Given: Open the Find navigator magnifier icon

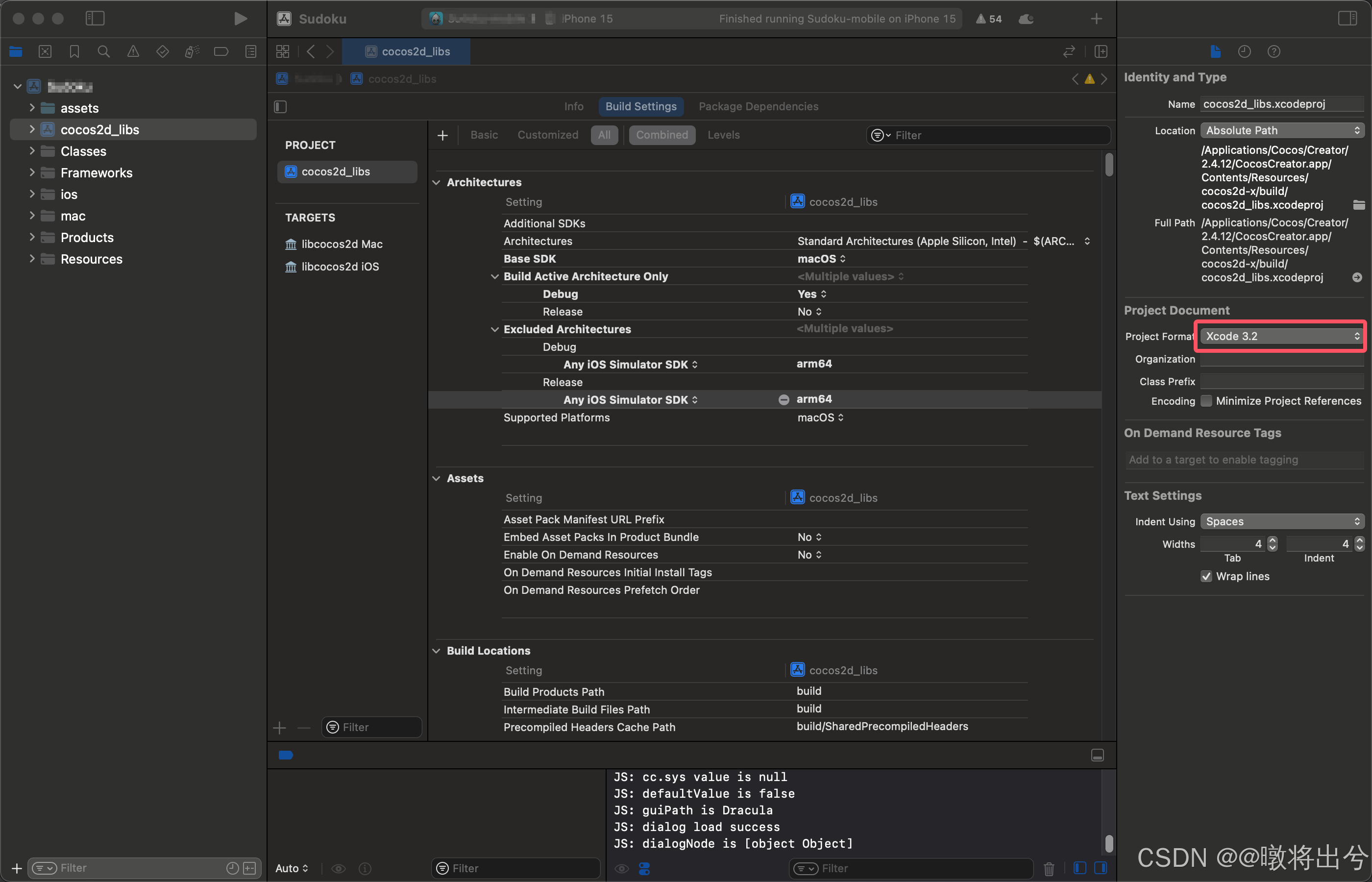Looking at the screenshot, I should click(x=104, y=51).
